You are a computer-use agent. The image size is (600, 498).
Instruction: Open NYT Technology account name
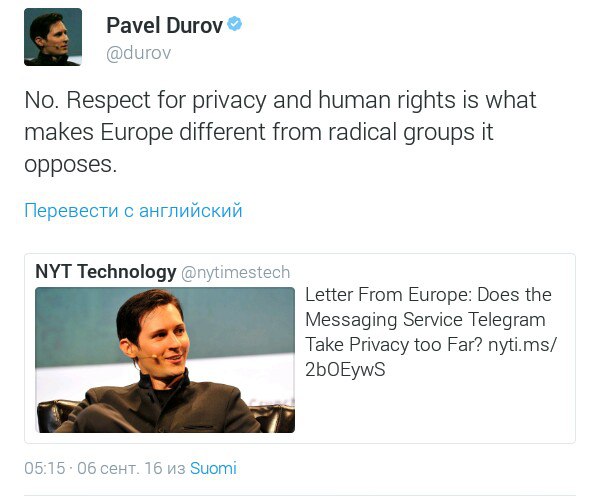(106, 272)
